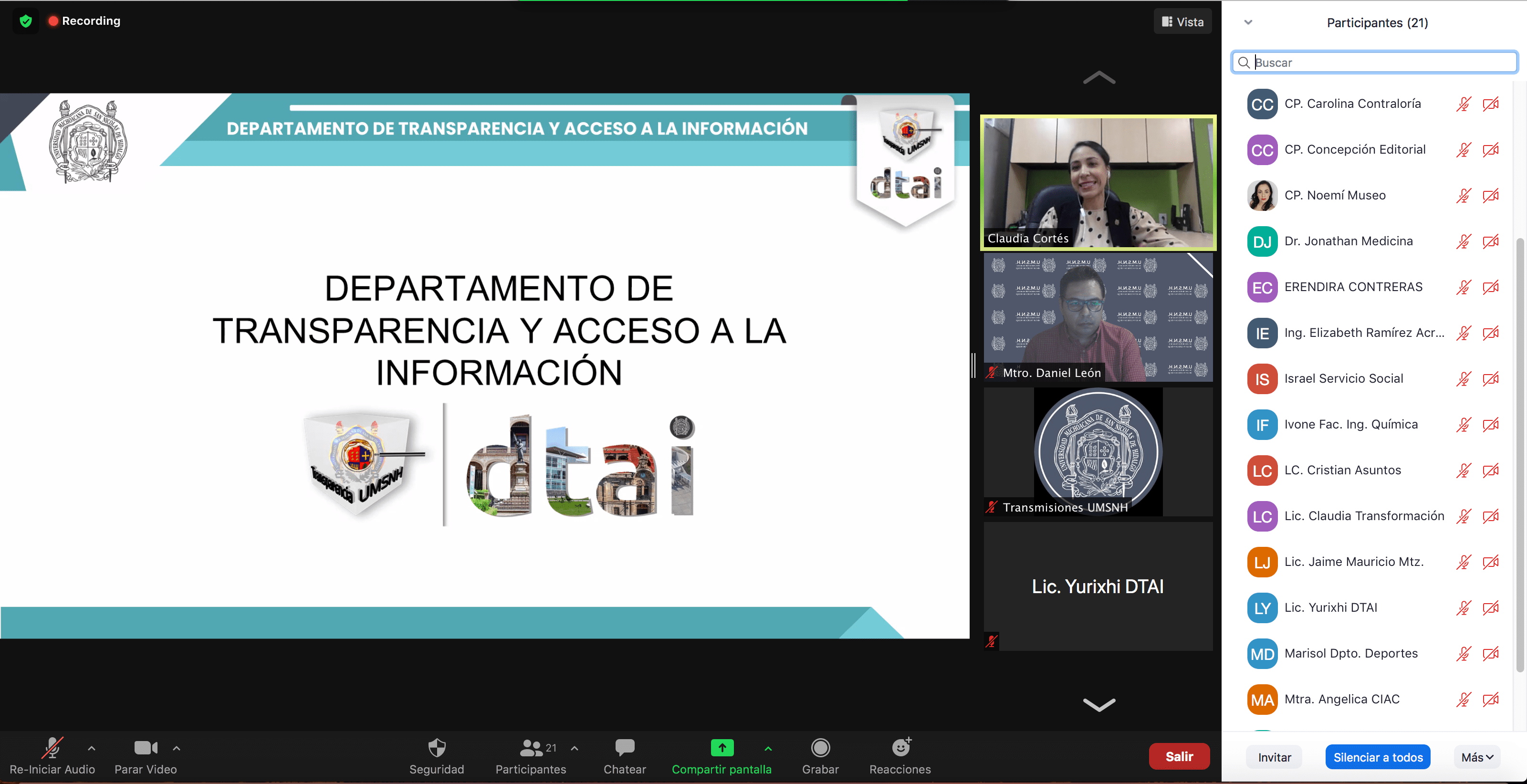Click the red Recording indicator
Screen dimensions: 1527x784
[84, 21]
